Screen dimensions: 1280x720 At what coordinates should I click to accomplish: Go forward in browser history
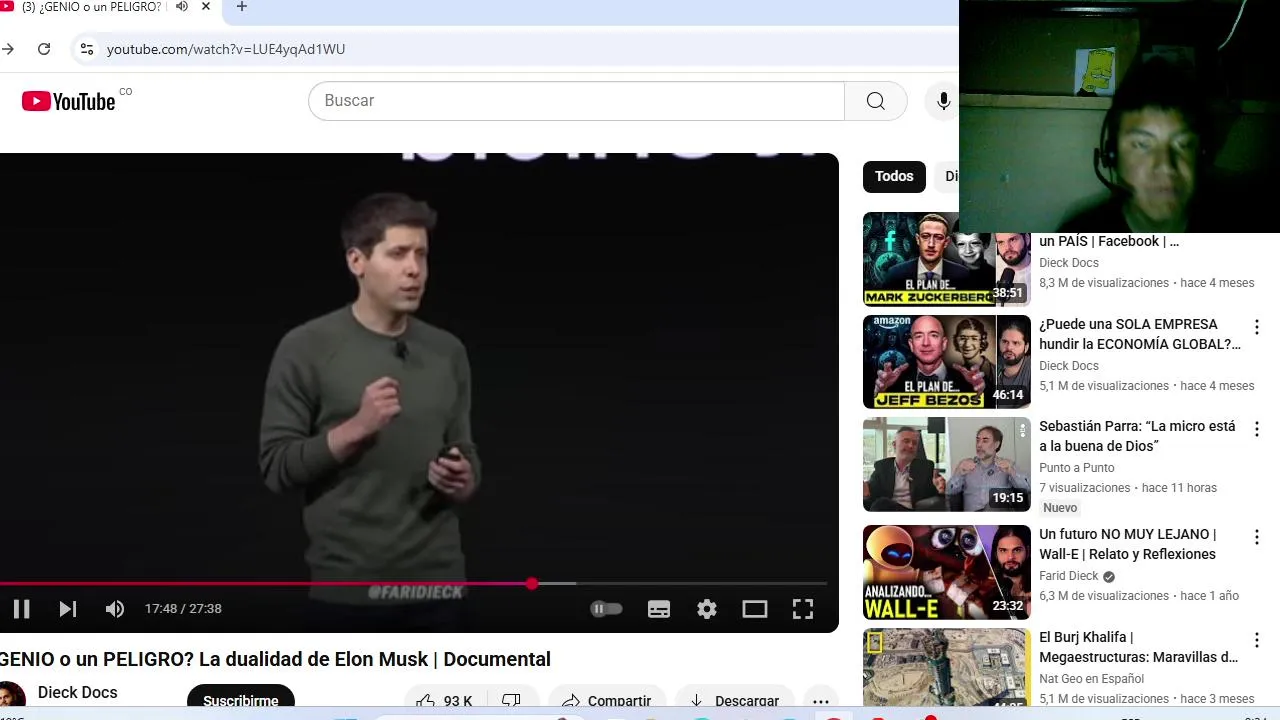(x=8, y=49)
